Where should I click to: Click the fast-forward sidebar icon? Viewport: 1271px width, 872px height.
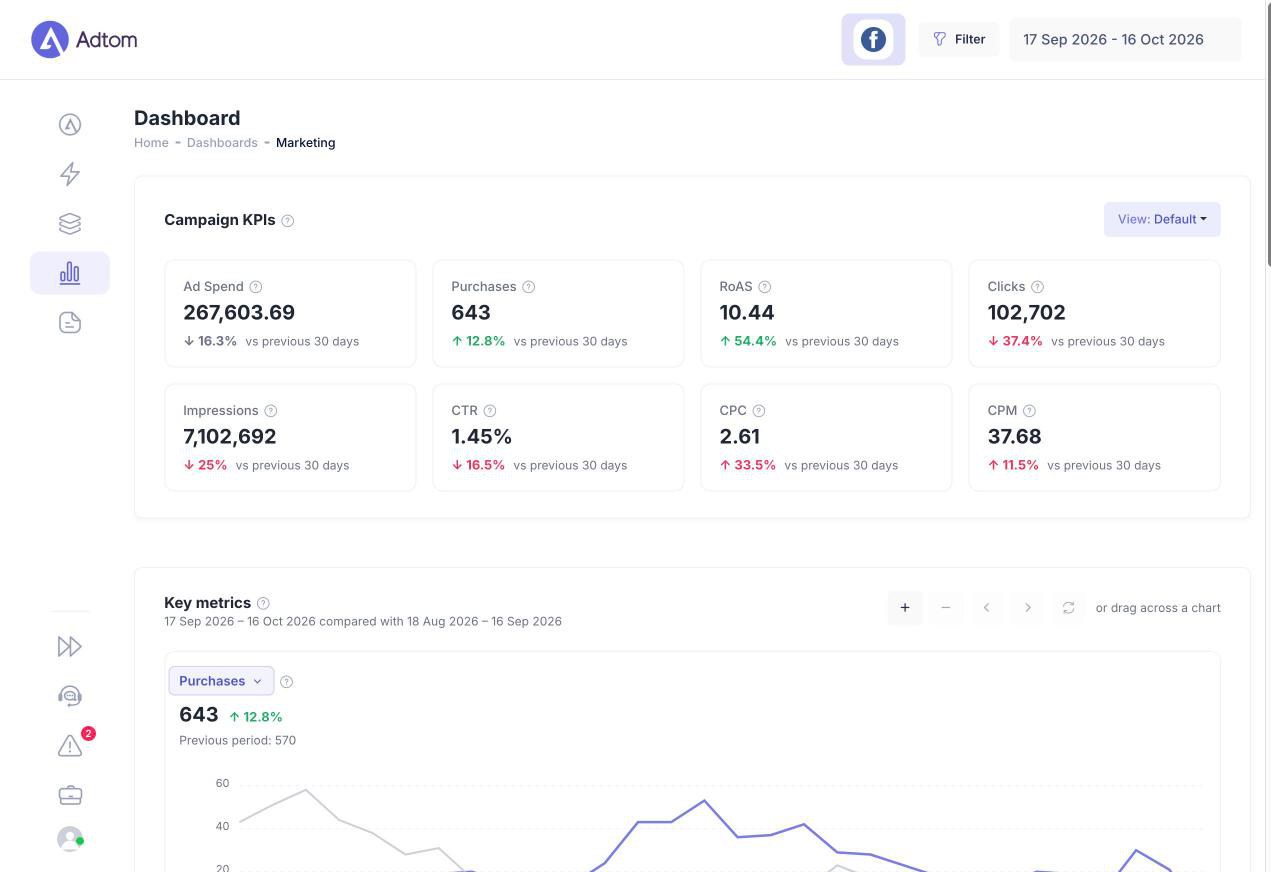(x=70, y=646)
